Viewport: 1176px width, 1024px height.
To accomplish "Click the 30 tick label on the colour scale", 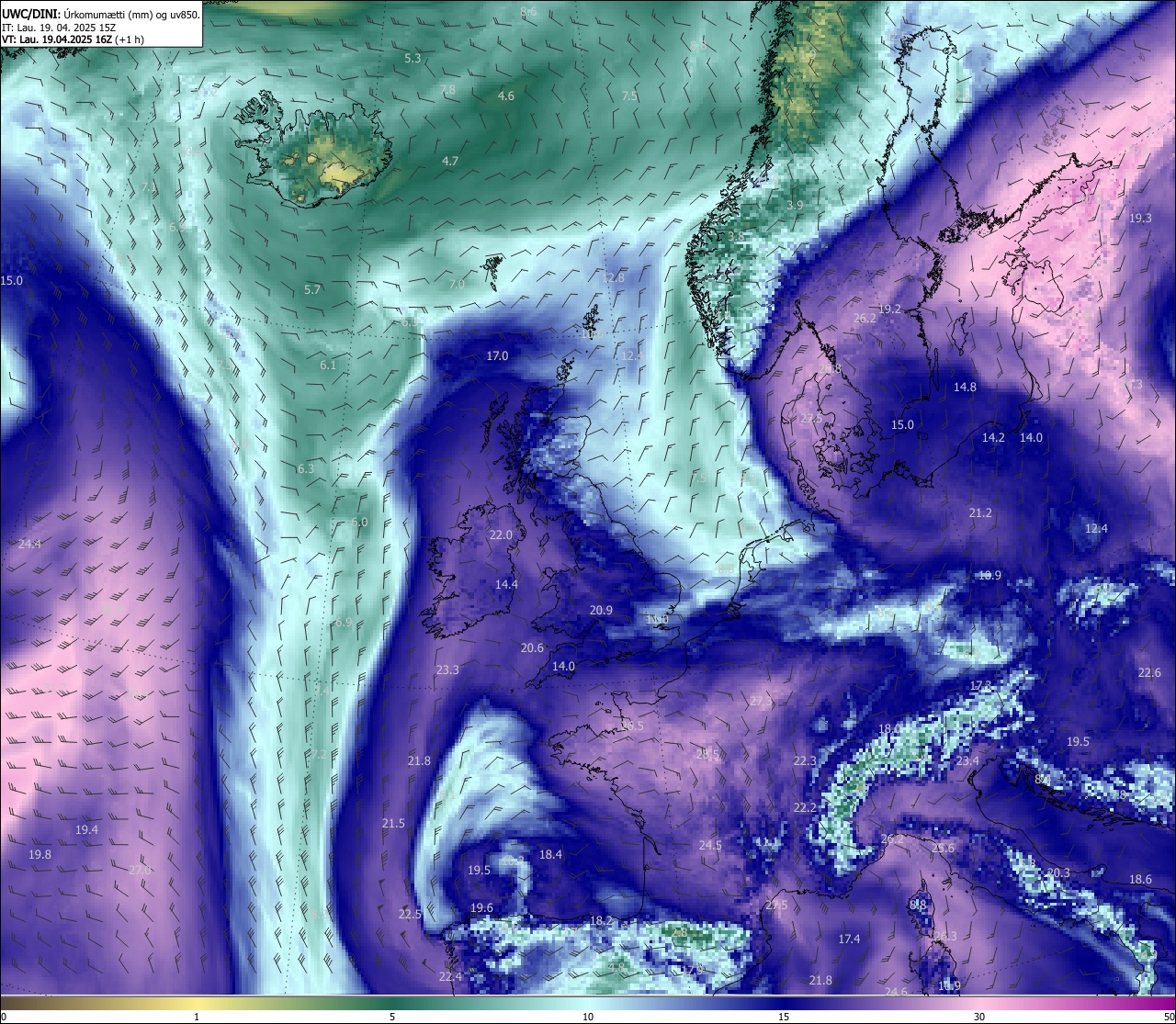I will (x=980, y=1016).
